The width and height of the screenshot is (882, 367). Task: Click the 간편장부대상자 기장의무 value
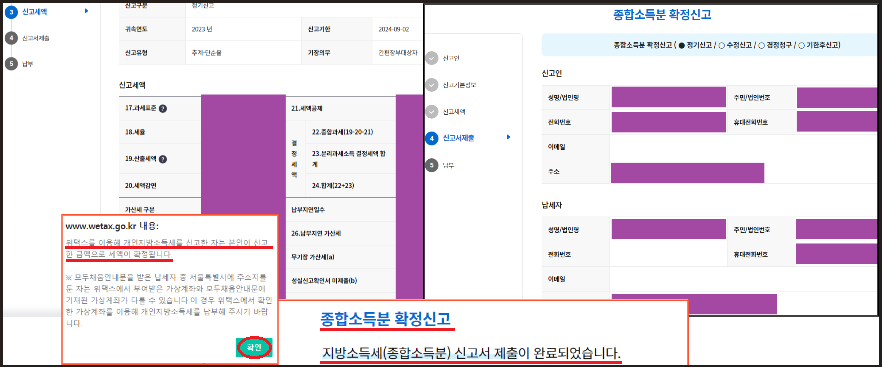(x=398, y=53)
